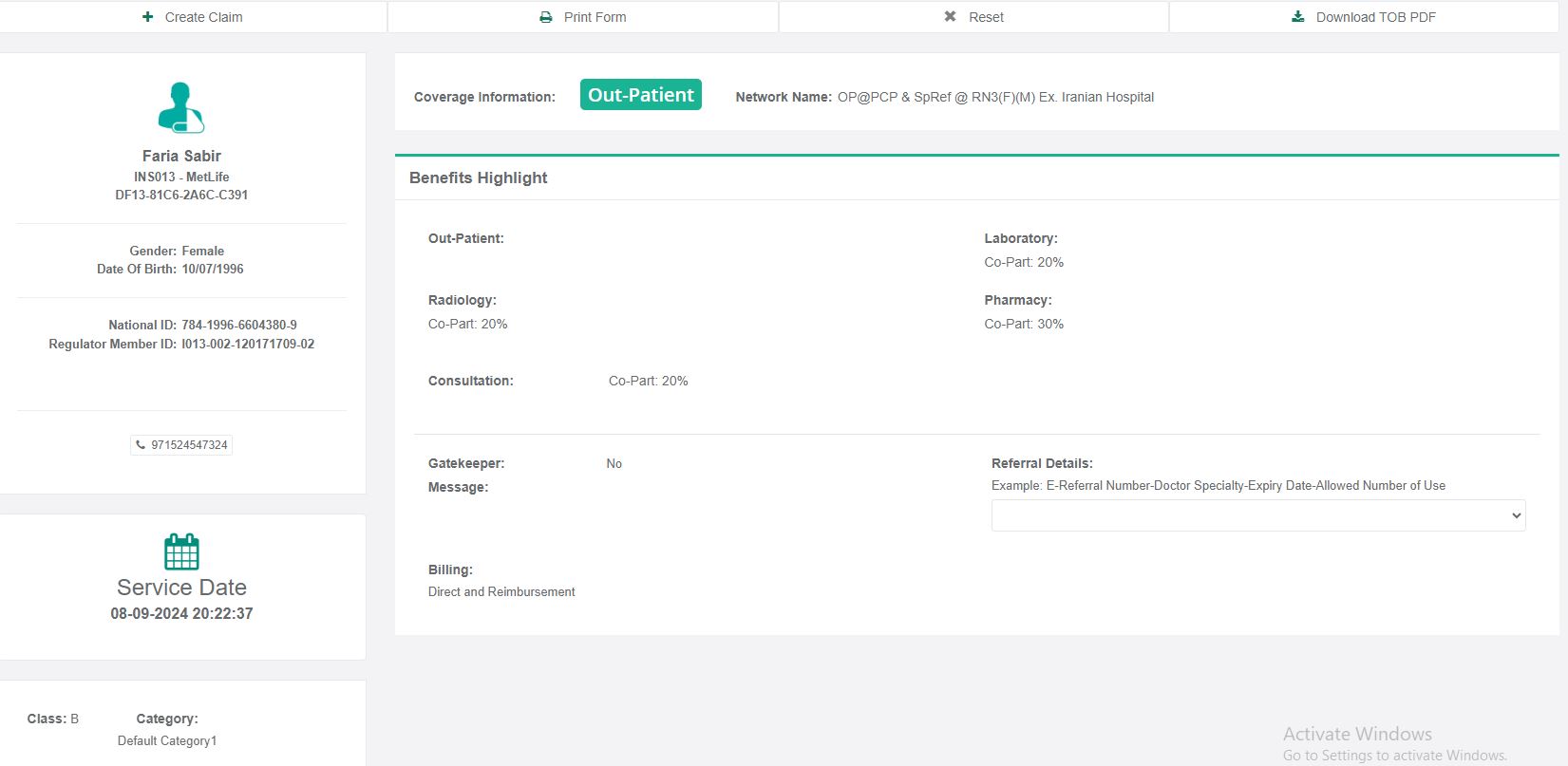
Task: Click the patient avatar icon above Faria Sabir
Action: (x=181, y=107)
